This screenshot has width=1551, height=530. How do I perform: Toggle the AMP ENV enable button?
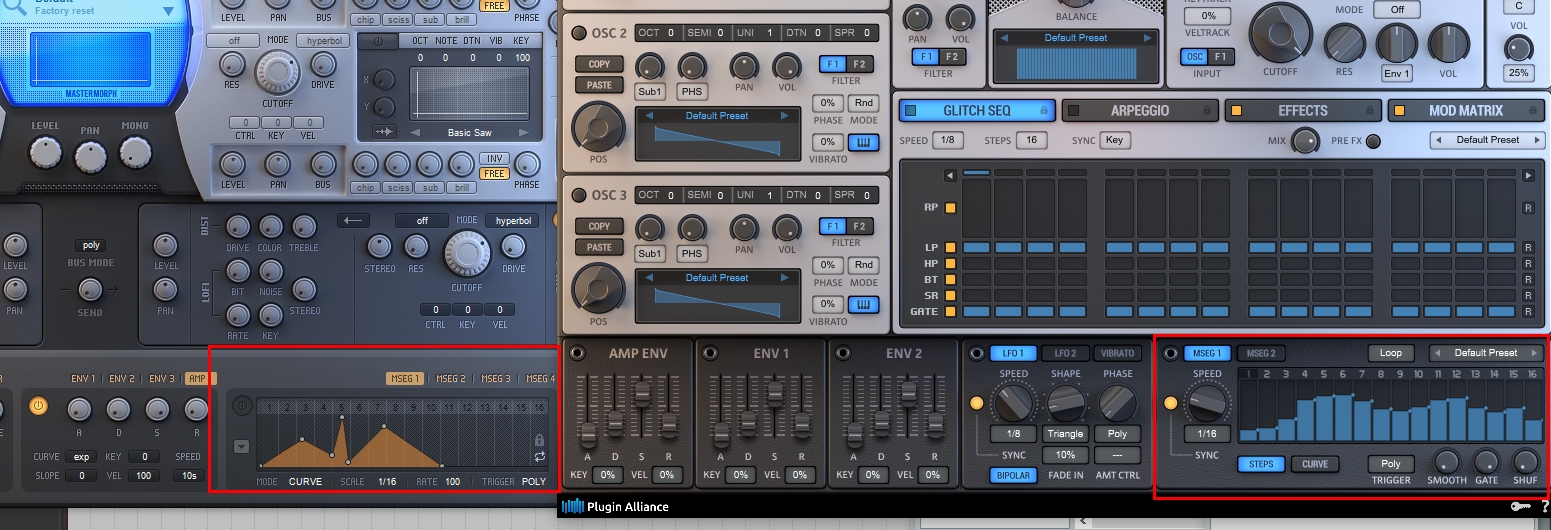point(576,353)
